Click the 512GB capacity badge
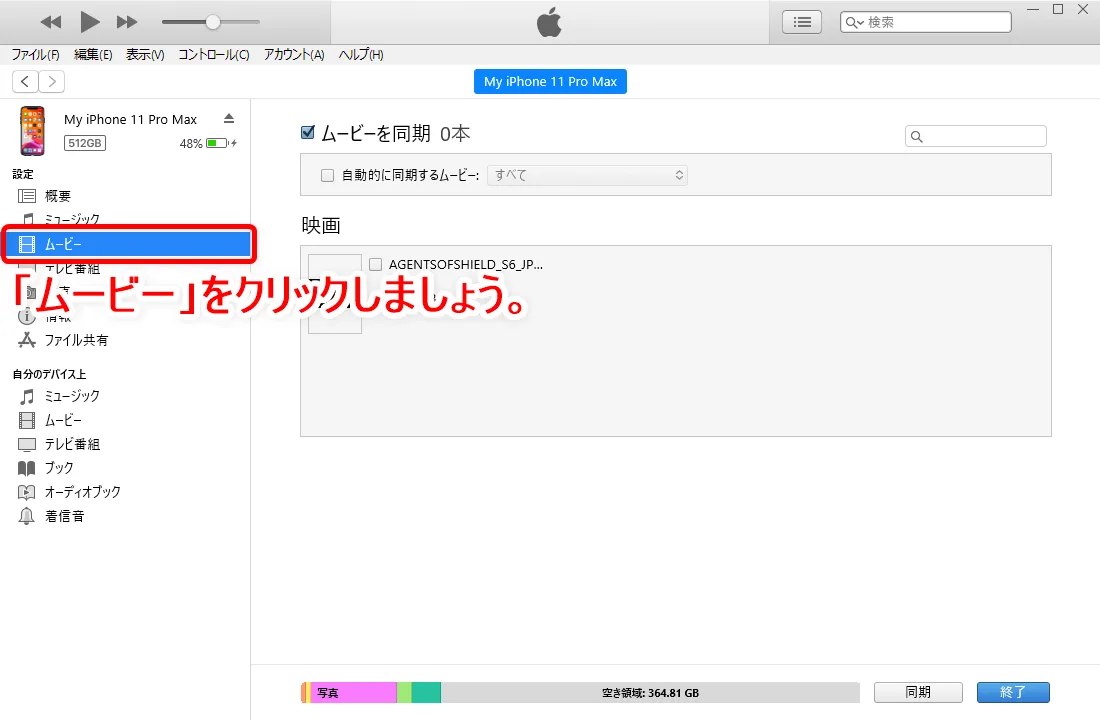The height and width of the screenshot is (720, 1100). pyautogui.click(x=85, y=143)
